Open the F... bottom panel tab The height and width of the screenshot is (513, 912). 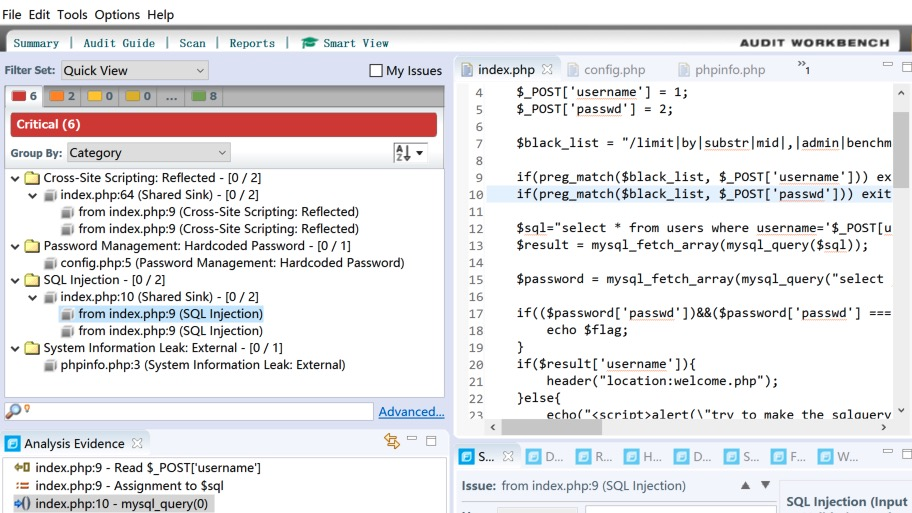point(789,457)
